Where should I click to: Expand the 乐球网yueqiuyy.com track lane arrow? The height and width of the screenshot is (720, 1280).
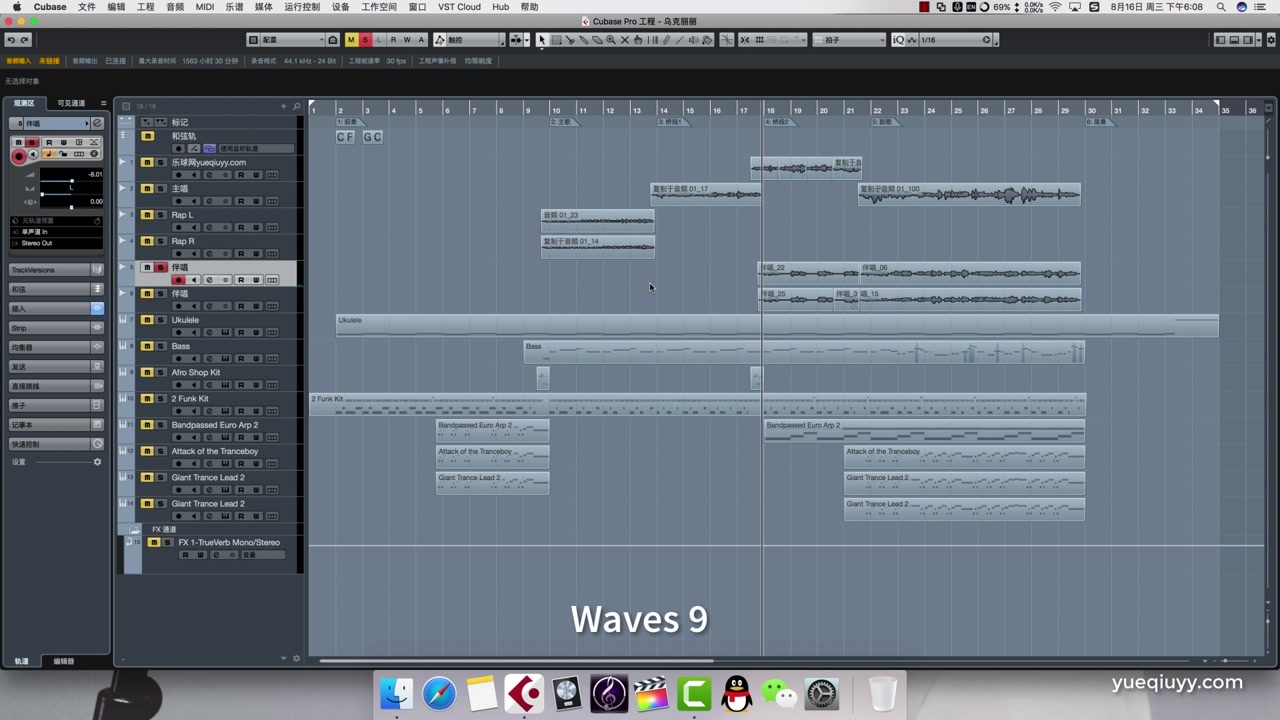pos(123,162)
